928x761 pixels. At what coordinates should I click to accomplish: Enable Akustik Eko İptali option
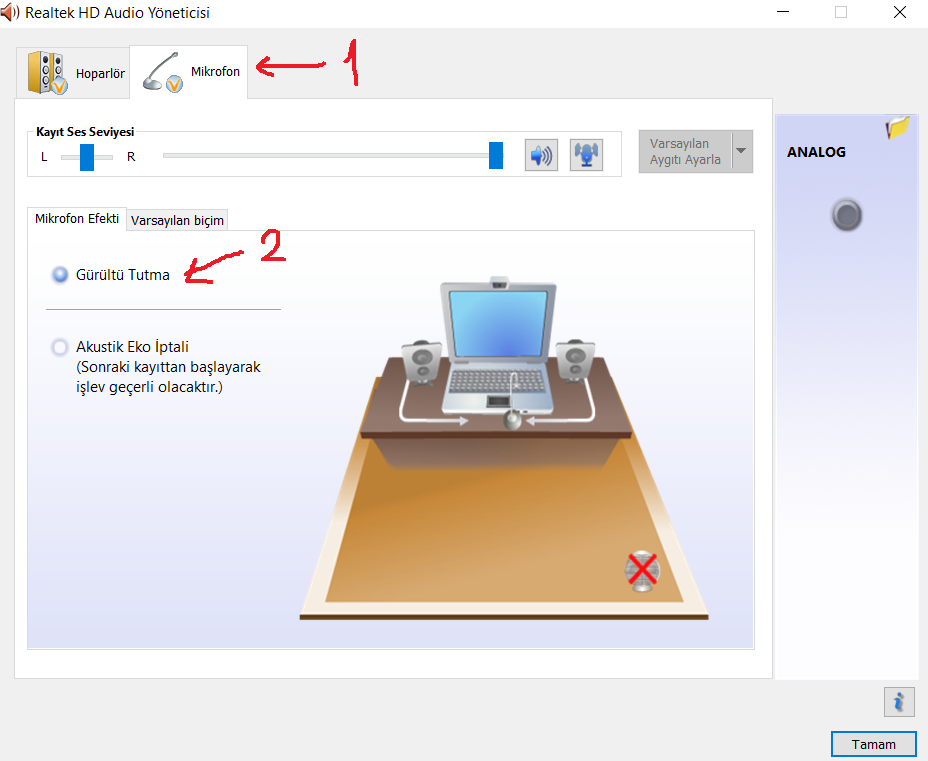[60, 347]
